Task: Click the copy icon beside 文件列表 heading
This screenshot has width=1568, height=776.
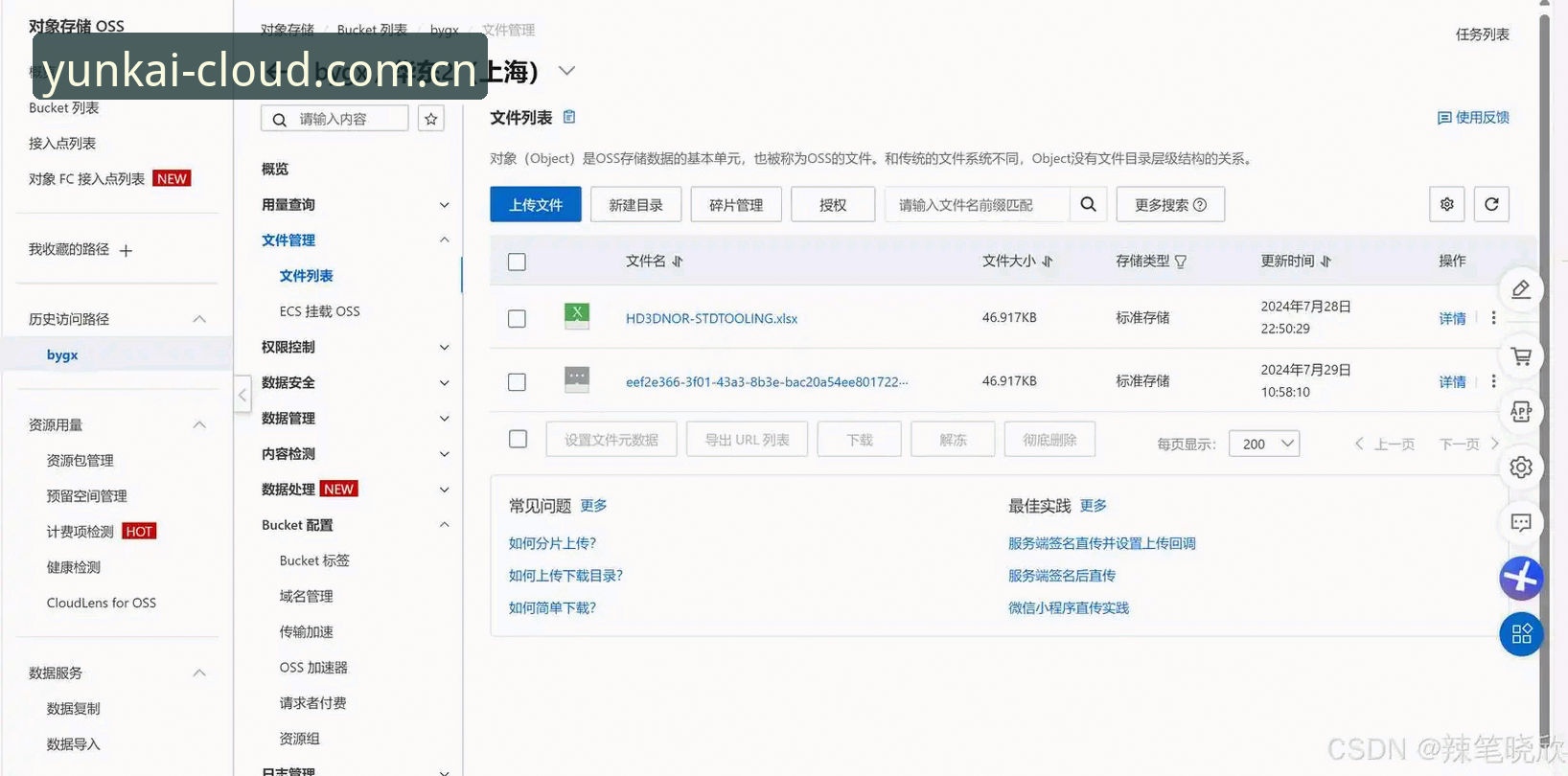Action: (569, 117)
